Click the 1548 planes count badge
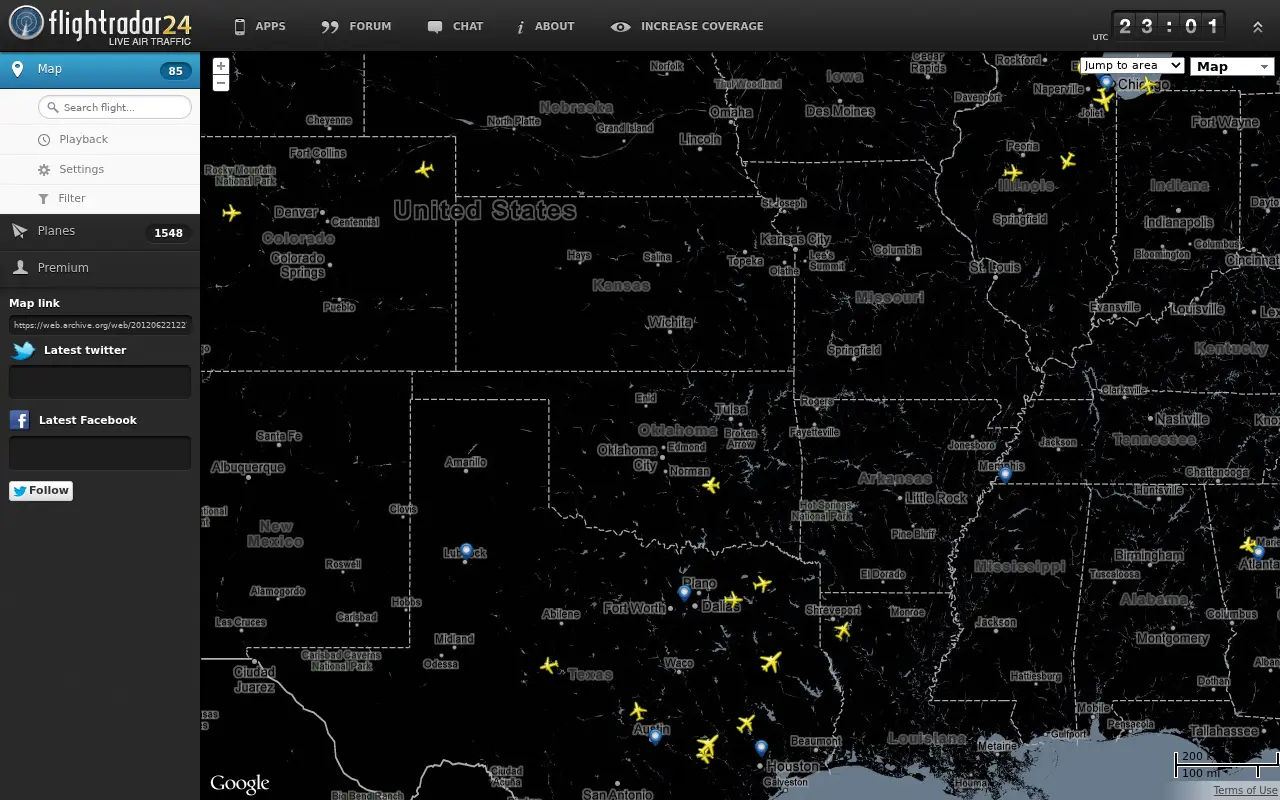The width and height of the screenshot is (1280, 800). 168,233
